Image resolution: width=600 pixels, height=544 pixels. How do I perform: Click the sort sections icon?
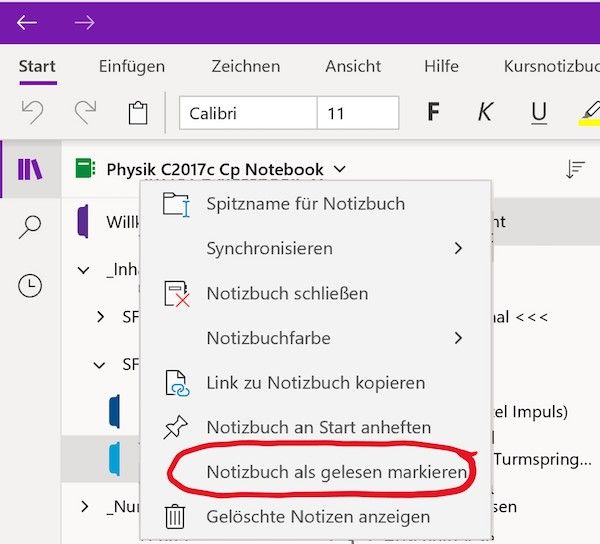(x=575, y=170)
